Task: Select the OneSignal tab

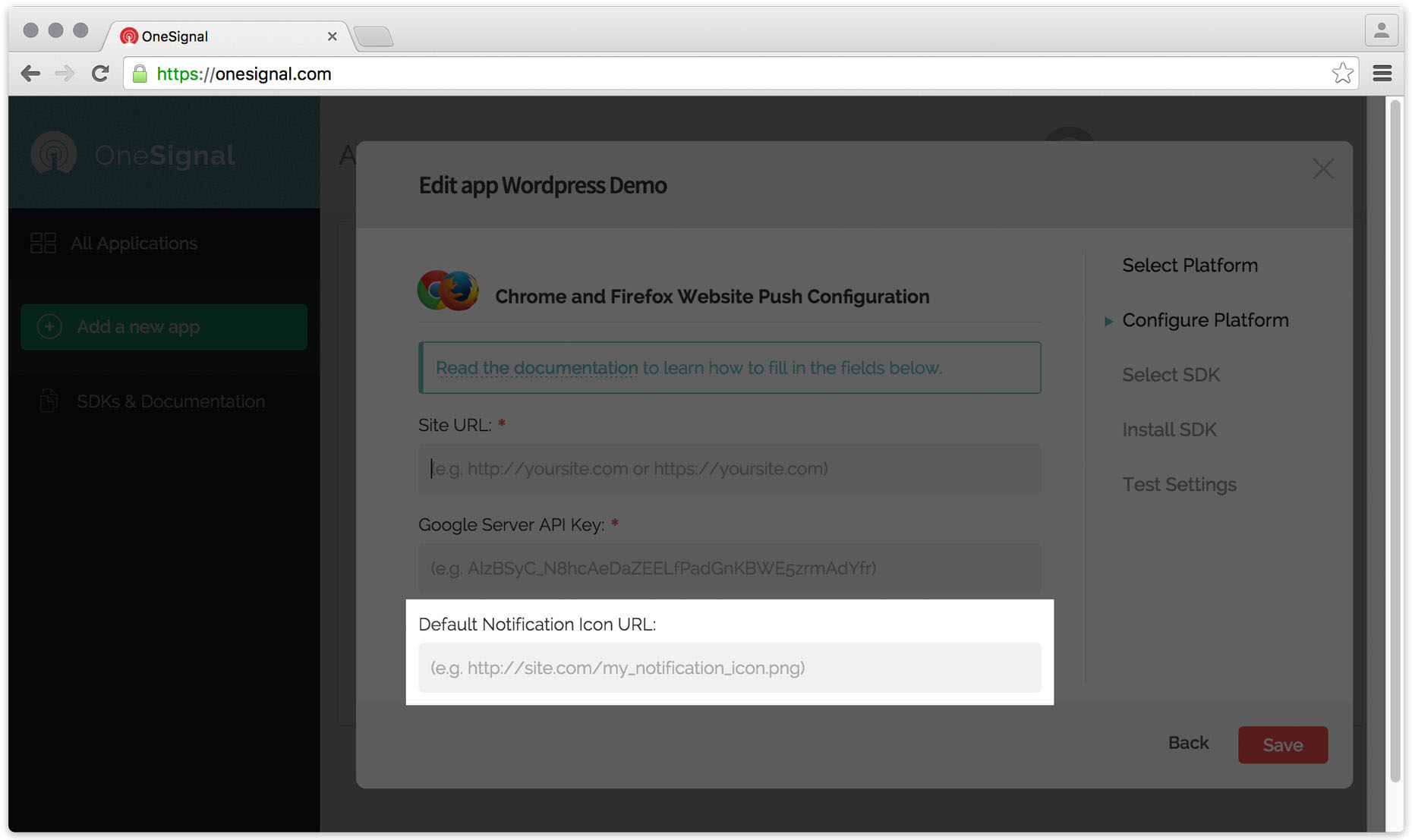Action: point(228,36)
